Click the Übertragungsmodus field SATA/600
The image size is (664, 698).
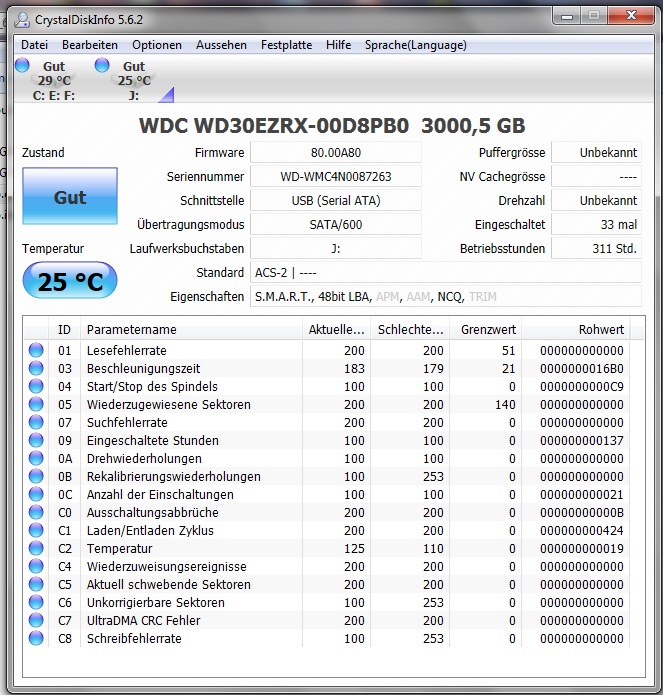[336, 224]
